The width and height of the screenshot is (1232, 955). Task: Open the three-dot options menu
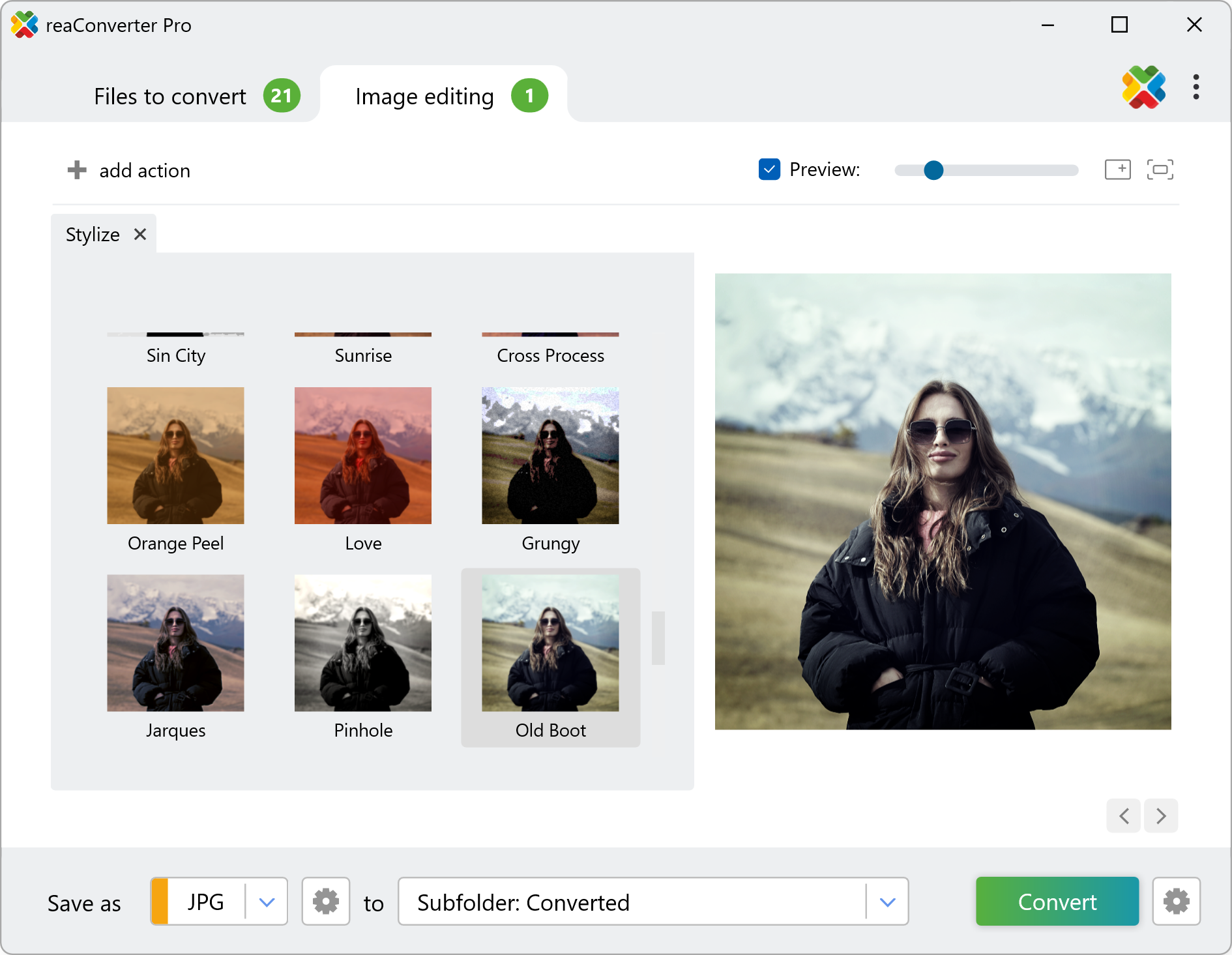click(x=1195, y=87)
